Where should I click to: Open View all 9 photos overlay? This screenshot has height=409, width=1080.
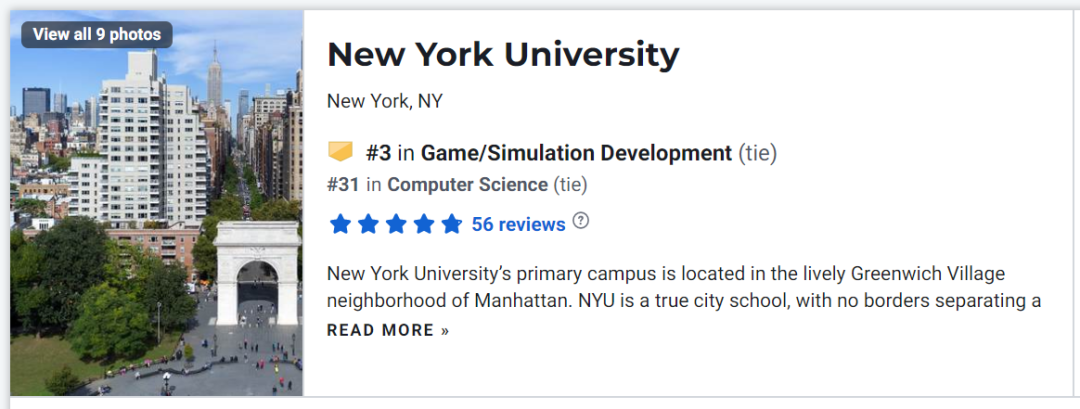click(x=97, y=34)
